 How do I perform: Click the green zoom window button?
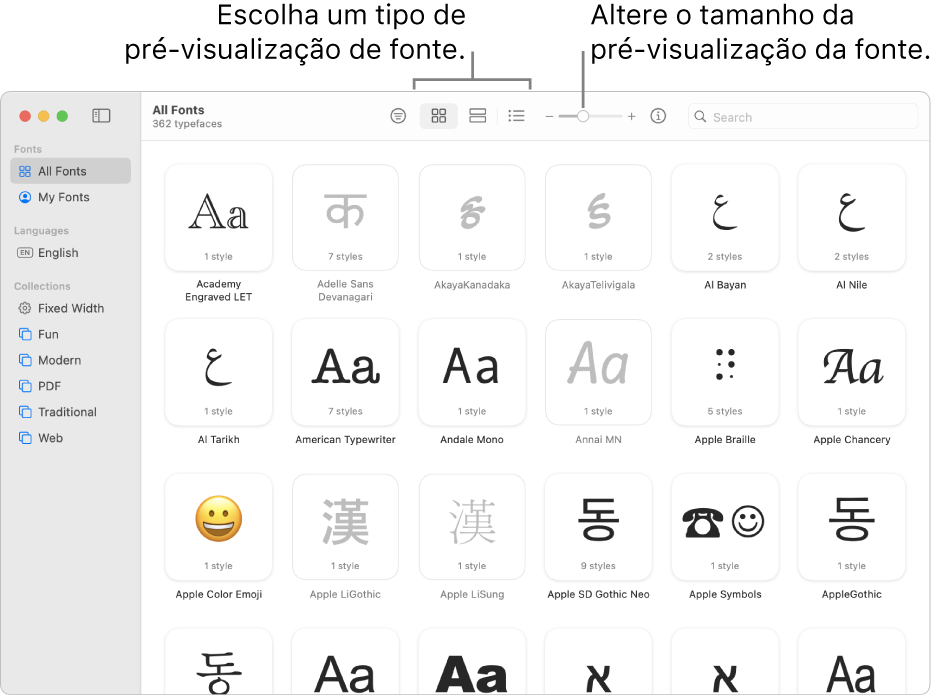tap(62, 116)
